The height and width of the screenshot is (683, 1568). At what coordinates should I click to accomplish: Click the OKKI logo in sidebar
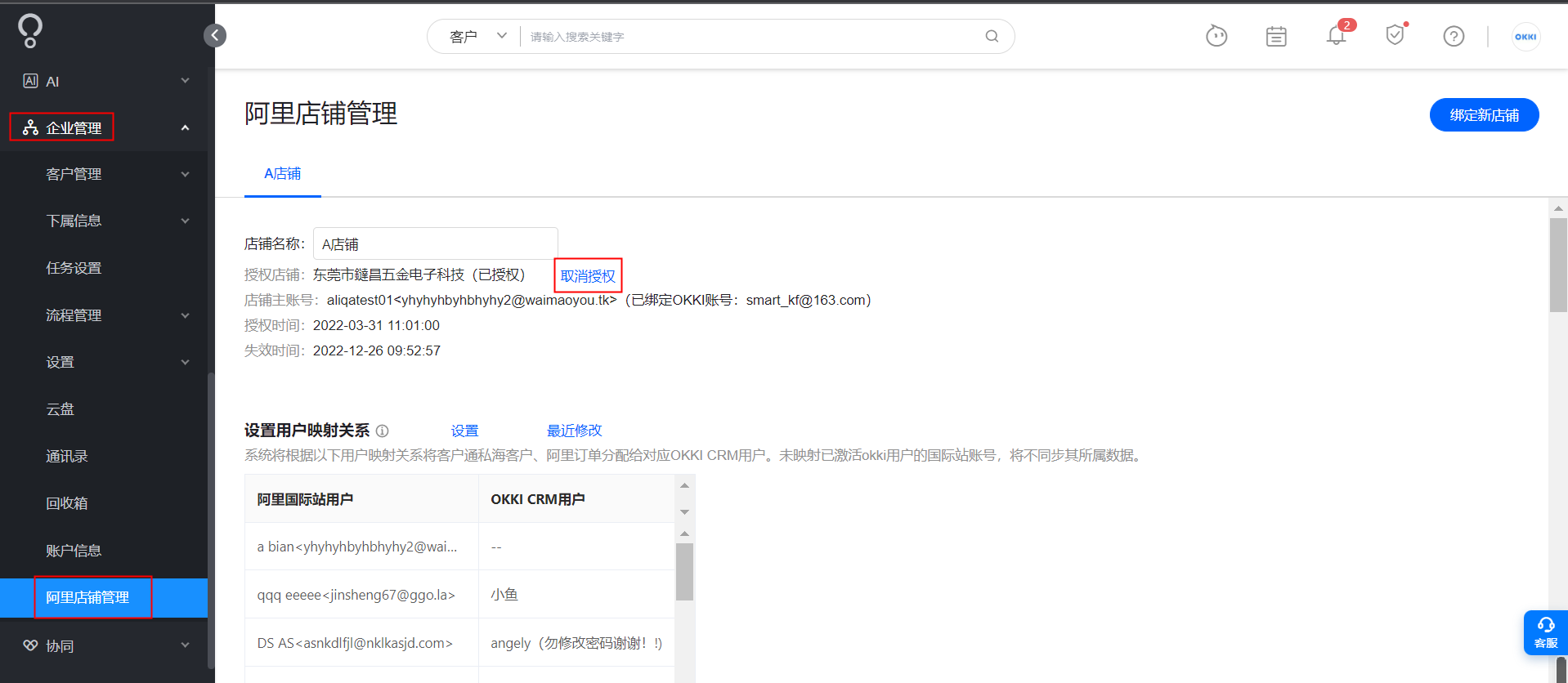click(x=30, y=31)
